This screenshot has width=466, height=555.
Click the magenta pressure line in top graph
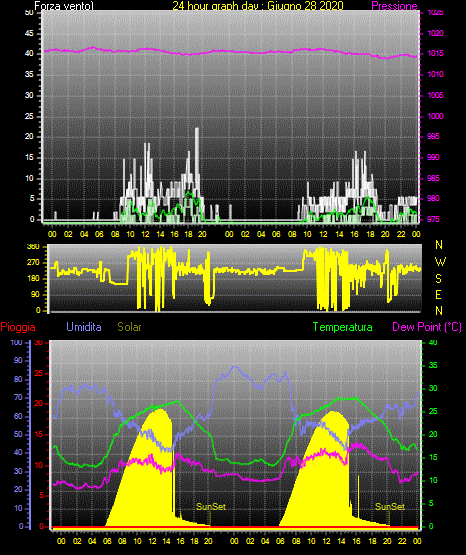coord(230,52)
